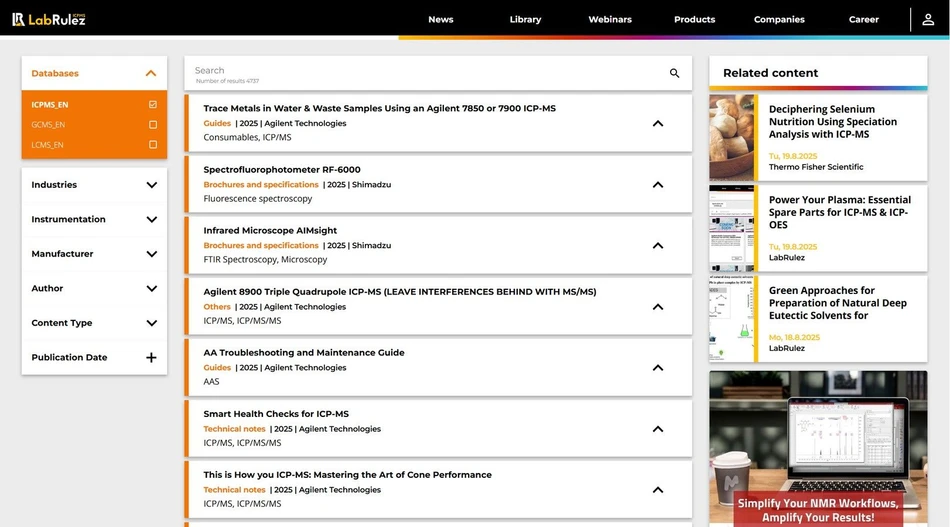This screenshot has width=950, height=527.
Task: Click Thermo Fisher Scientific publisher text
Action: click(x=816, y=167)
